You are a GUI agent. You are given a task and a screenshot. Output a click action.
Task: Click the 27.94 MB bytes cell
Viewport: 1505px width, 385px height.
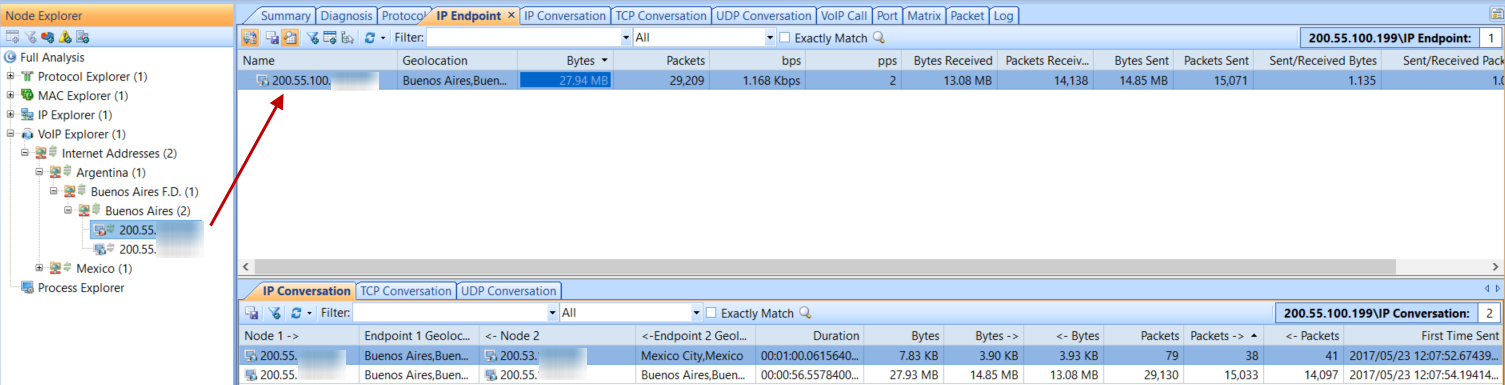(x=565, y=80)
